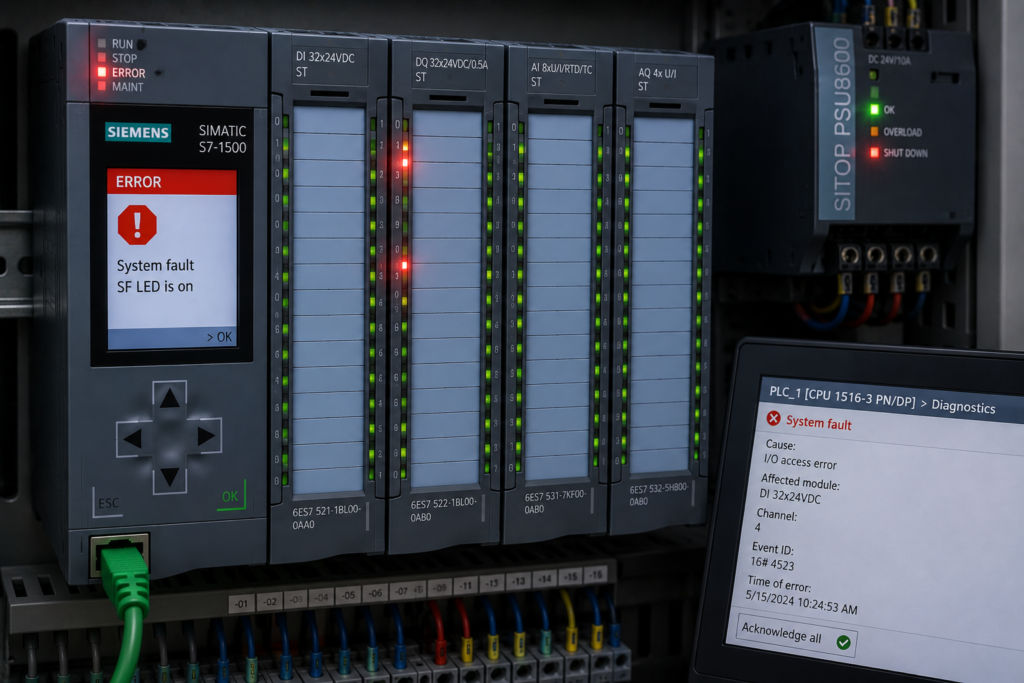Click terminal marker '-11'
The height and width of the screenshot is (683, 1024).
pyautogui.click(x=464, y=586)
